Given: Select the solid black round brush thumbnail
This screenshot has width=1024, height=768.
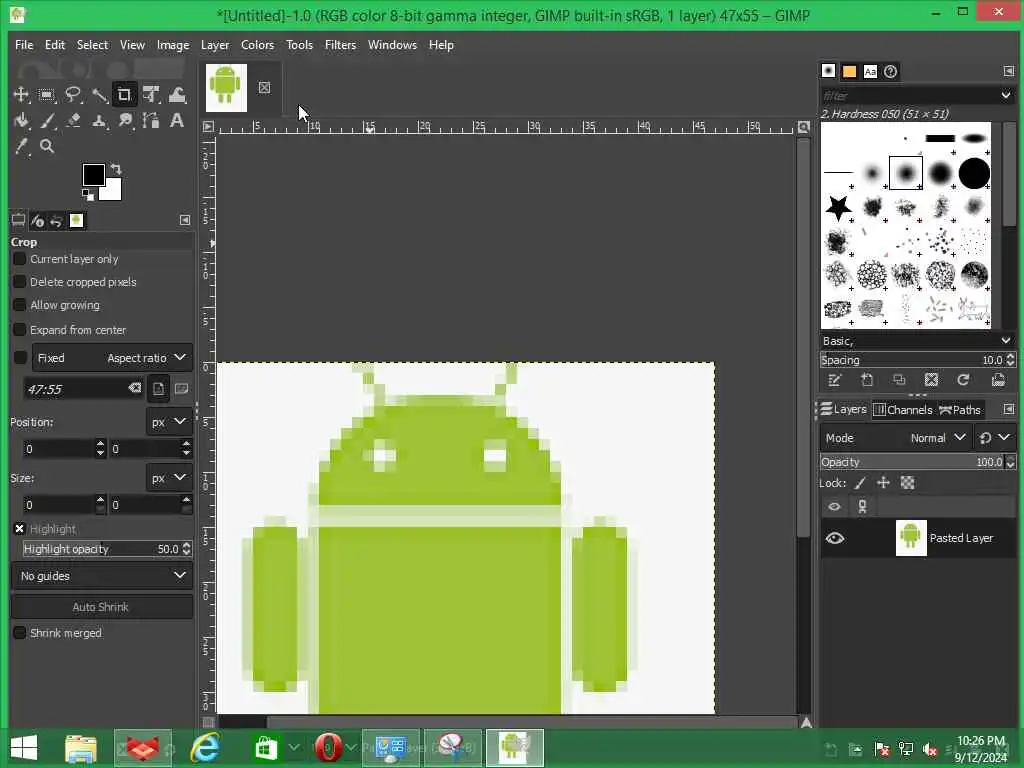Looking at the screenshot, I should click(x=974, y=174).
